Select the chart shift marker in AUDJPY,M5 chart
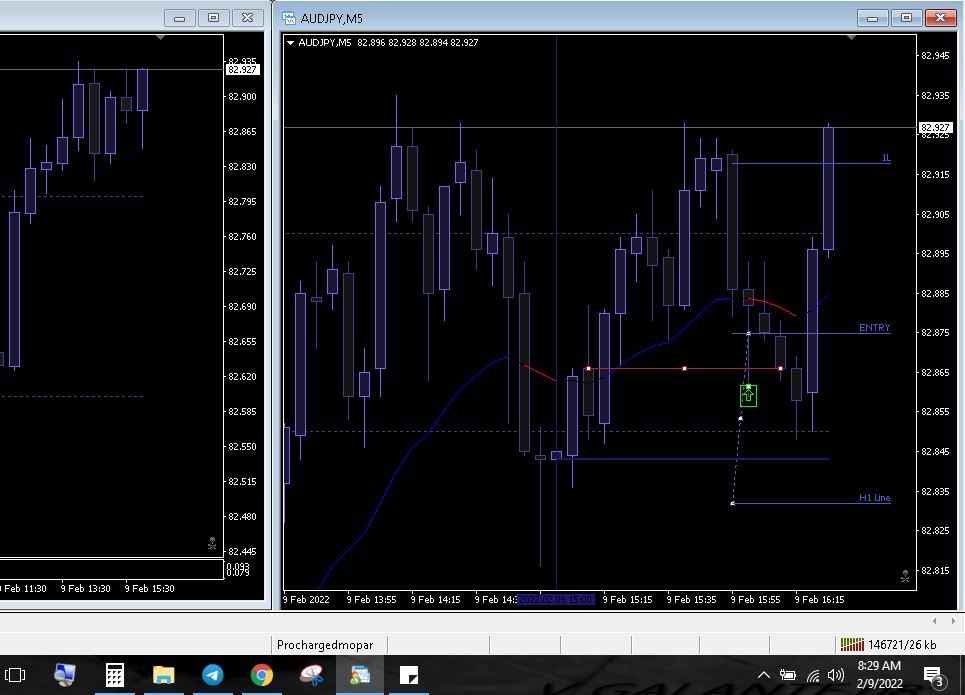Screen dimensions: 965x695 (851, 38)
